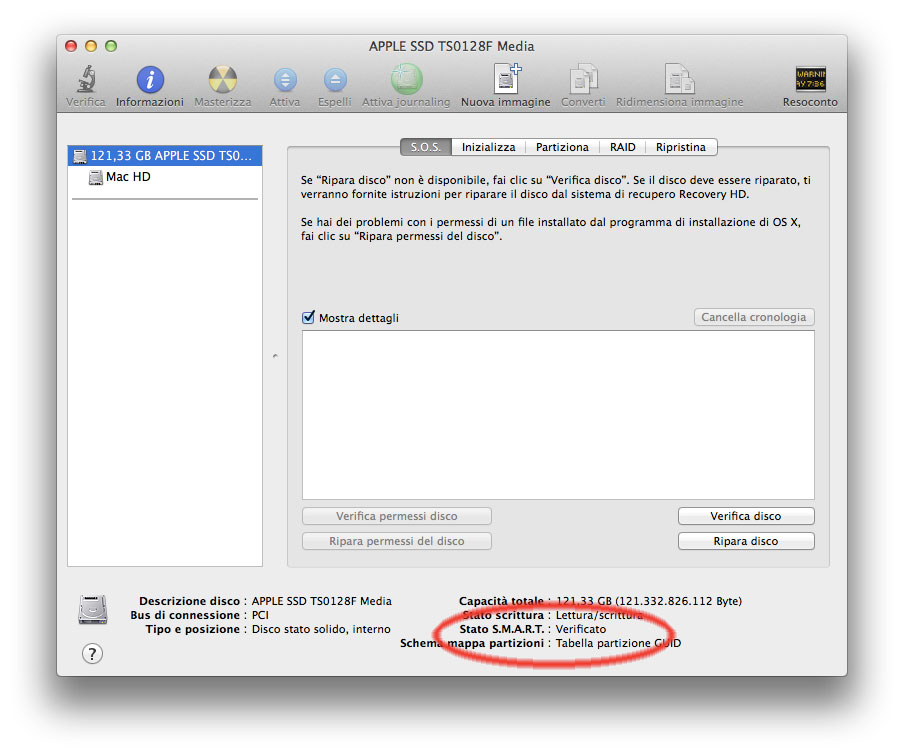Image resolution: width=904 pixels, height=755 pixels.
Task: Toggle the Mostra dettagli checkbox
Action: [x=309, y=317]
